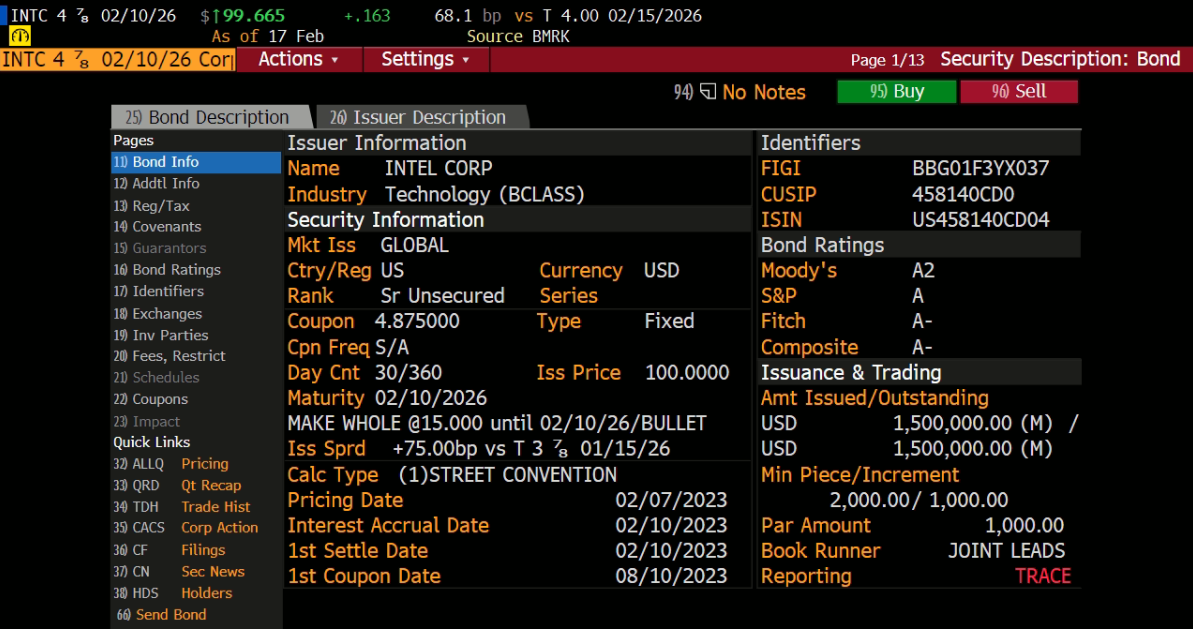1193x629 pixels.
Task: Open the Identifiers page in sidebar
Action: (158, 291)
